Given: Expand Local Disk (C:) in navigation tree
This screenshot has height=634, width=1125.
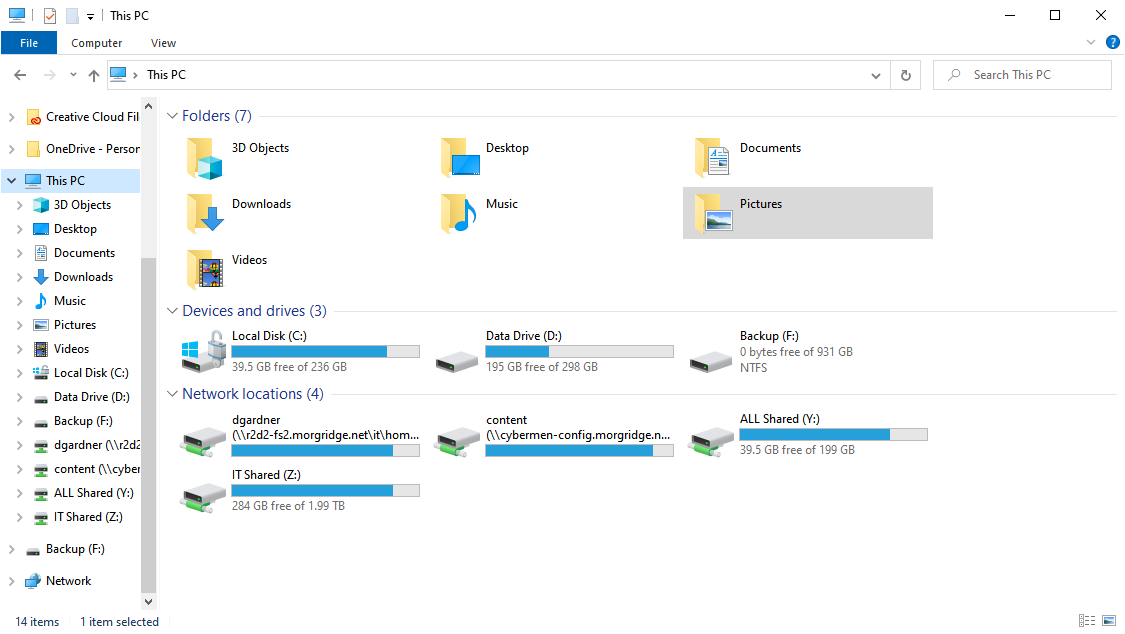Looking at the screenshot, I should tap(19, 373).
